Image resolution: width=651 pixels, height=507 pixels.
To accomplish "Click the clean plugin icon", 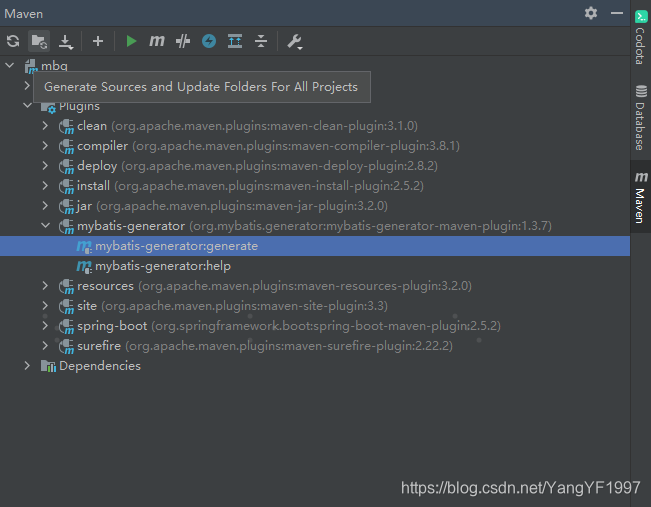I will [x=66, y=127].
